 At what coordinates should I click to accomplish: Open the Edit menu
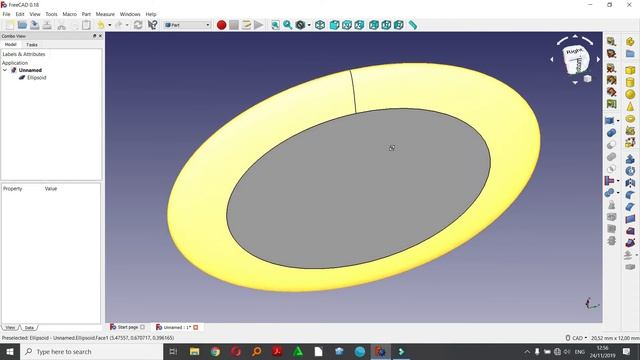tap(20, 14)
